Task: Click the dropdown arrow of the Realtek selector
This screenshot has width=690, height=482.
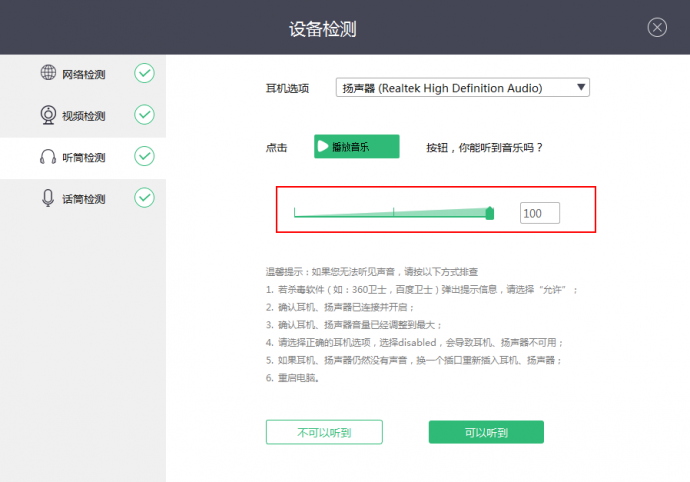Action: pyautogui.click(x=581, y=88)
